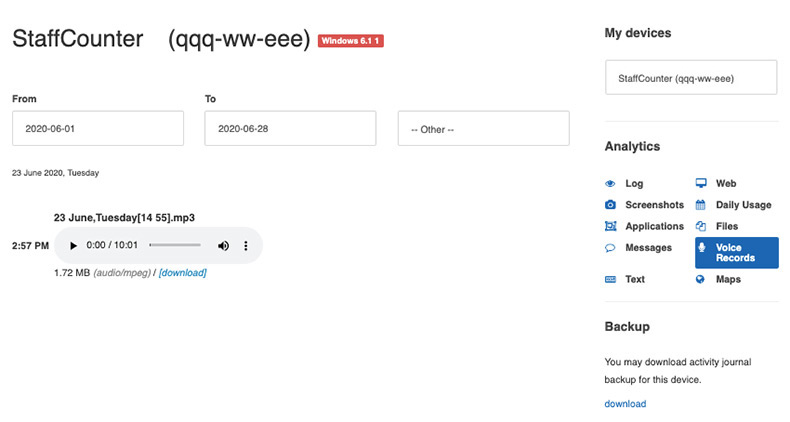Image resolution: width=790 pixels, height=422 pixels.
Task: Click the 23 June 2020, Tuesday date heading
Action: coord(55,173)
